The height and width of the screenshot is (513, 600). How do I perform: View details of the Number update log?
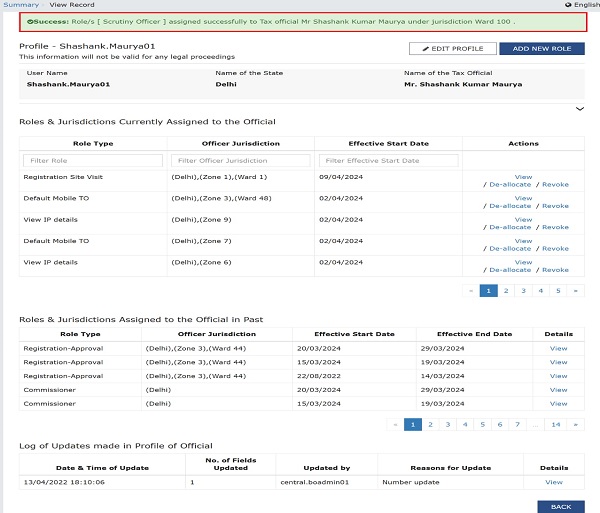pos(554,482)
